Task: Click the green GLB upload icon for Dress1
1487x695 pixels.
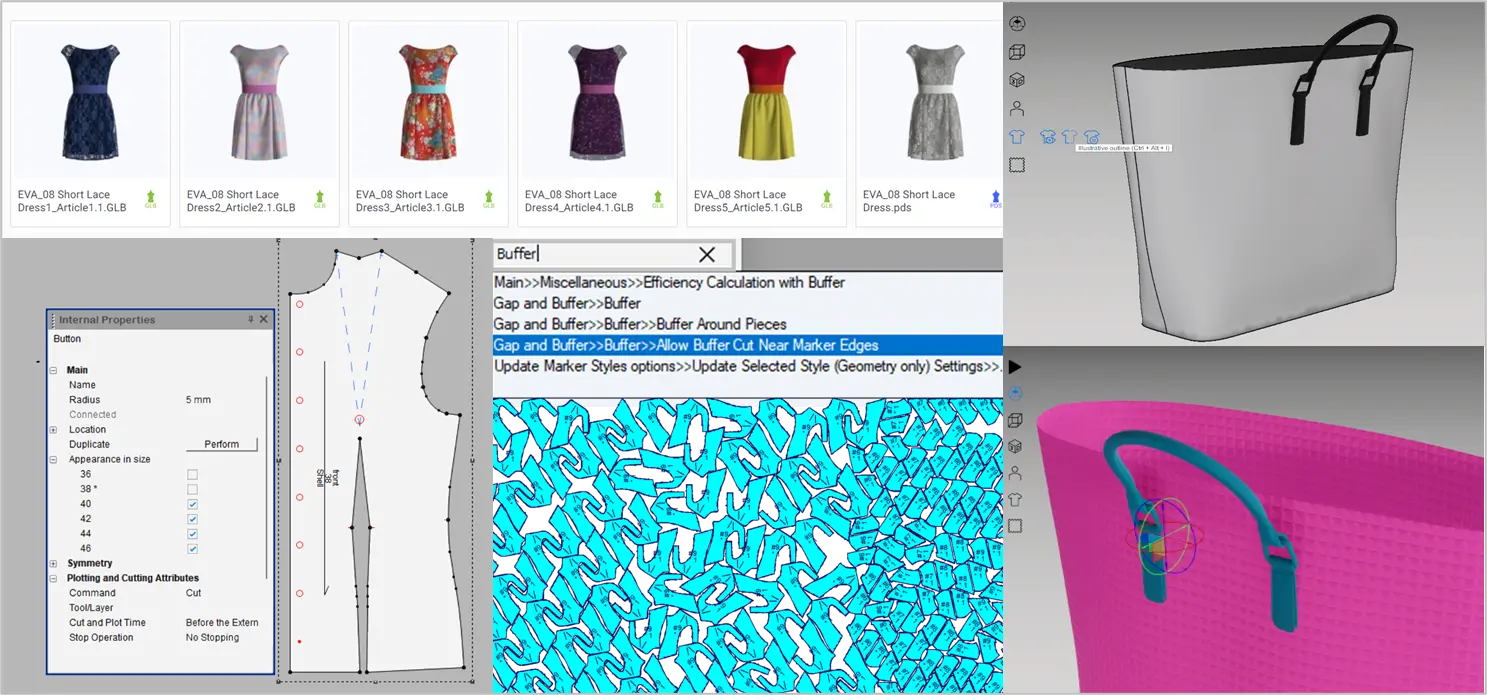Action: (151, 199)
